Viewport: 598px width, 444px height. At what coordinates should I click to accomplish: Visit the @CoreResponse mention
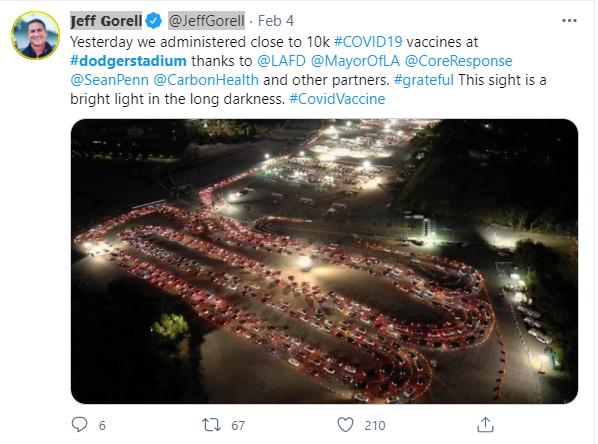pos(458,61)
